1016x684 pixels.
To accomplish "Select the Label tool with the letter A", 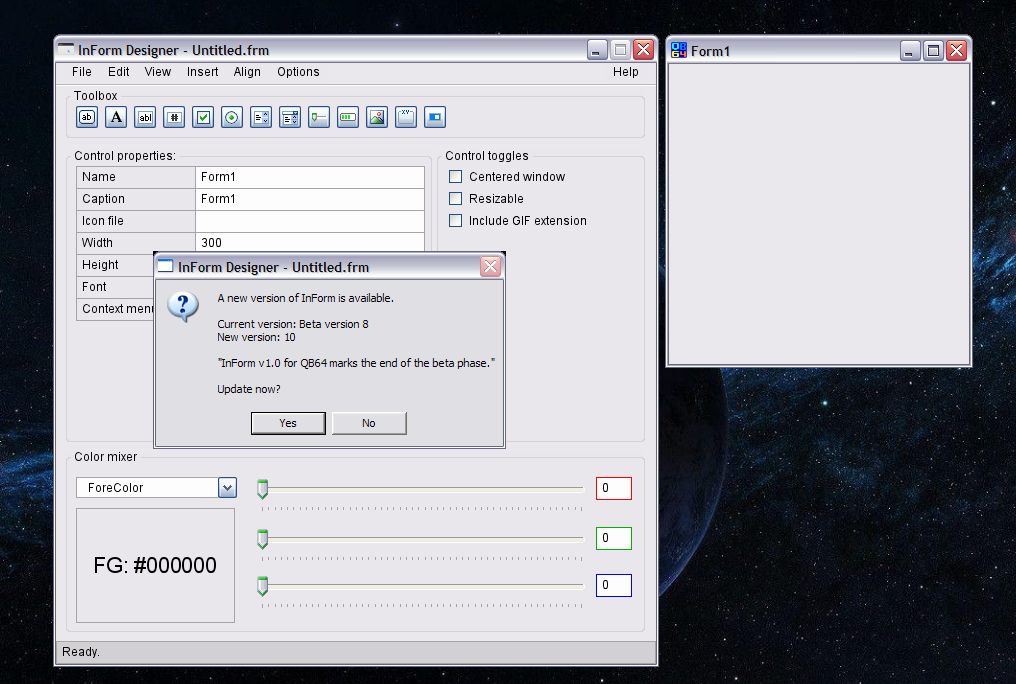I will (116, 117).
